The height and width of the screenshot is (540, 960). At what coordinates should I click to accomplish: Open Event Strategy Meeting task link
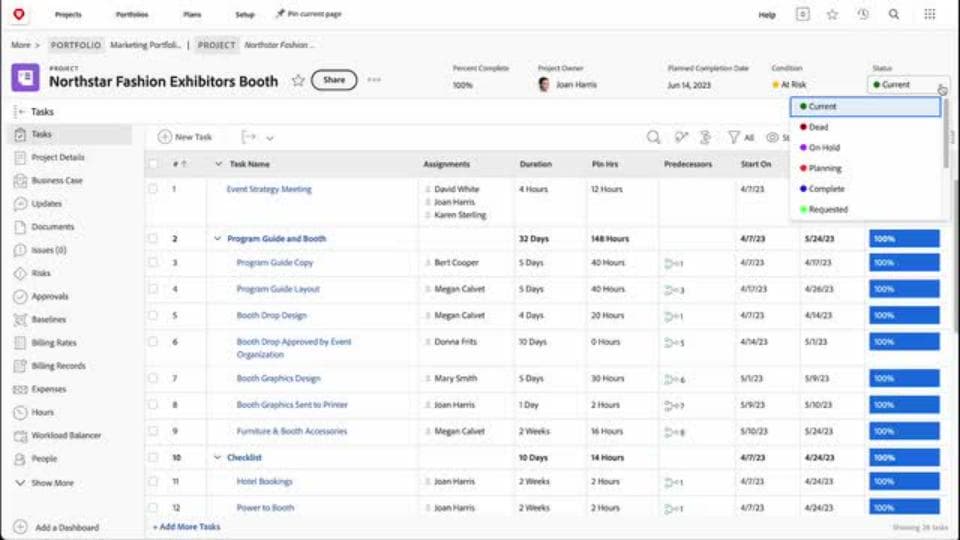pyautogui.click(x=269, y=189)
